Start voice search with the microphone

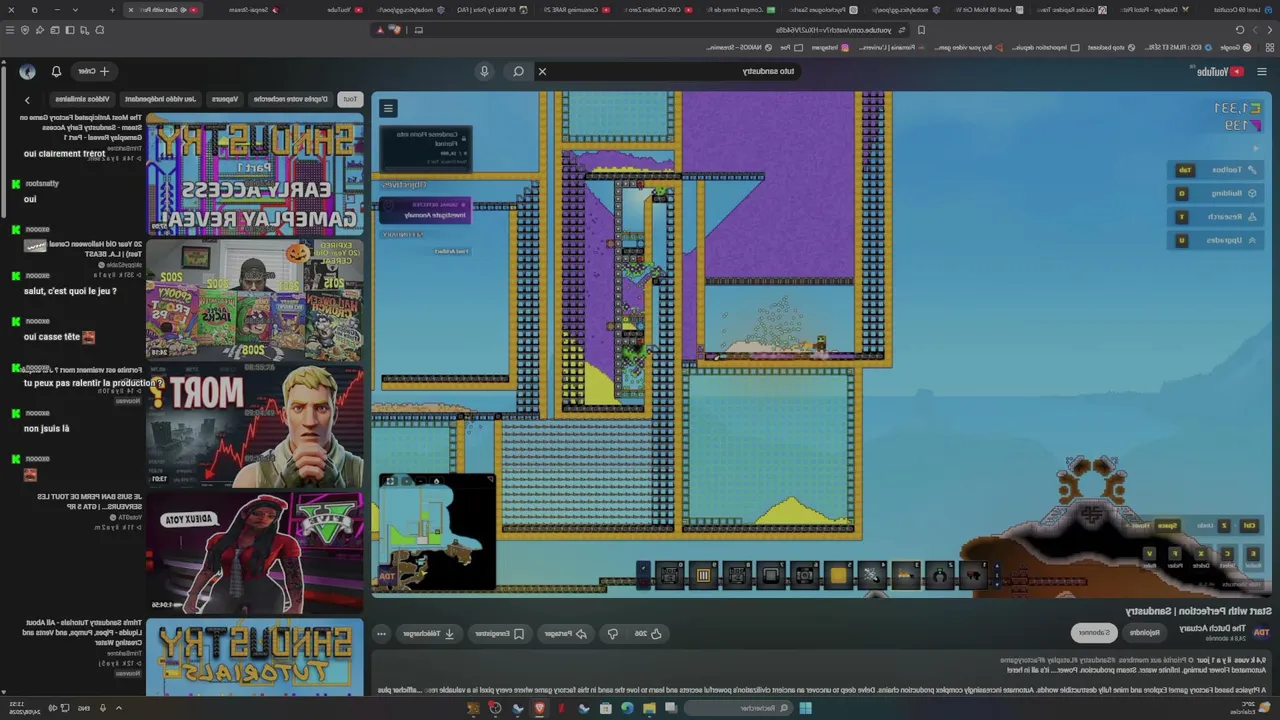484,71
